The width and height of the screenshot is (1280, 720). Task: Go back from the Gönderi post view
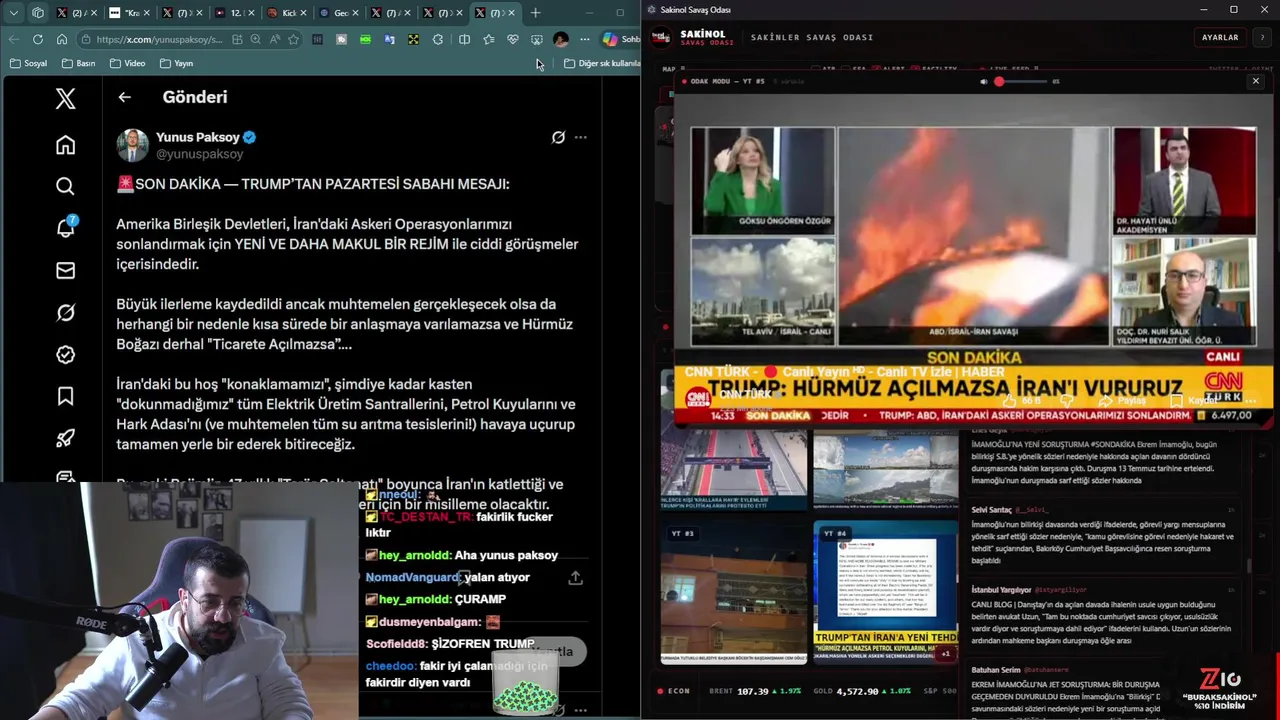(124, 97)
